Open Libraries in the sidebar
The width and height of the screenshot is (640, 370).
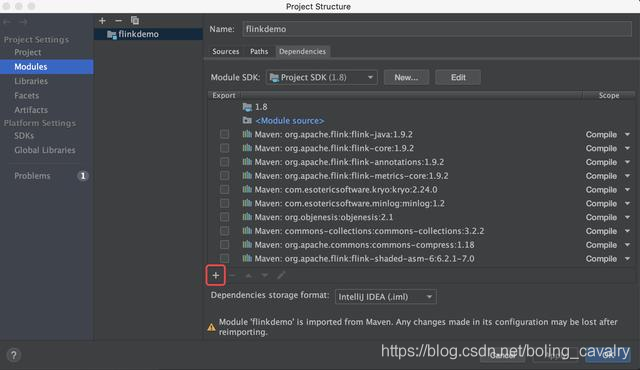(31, 81)
